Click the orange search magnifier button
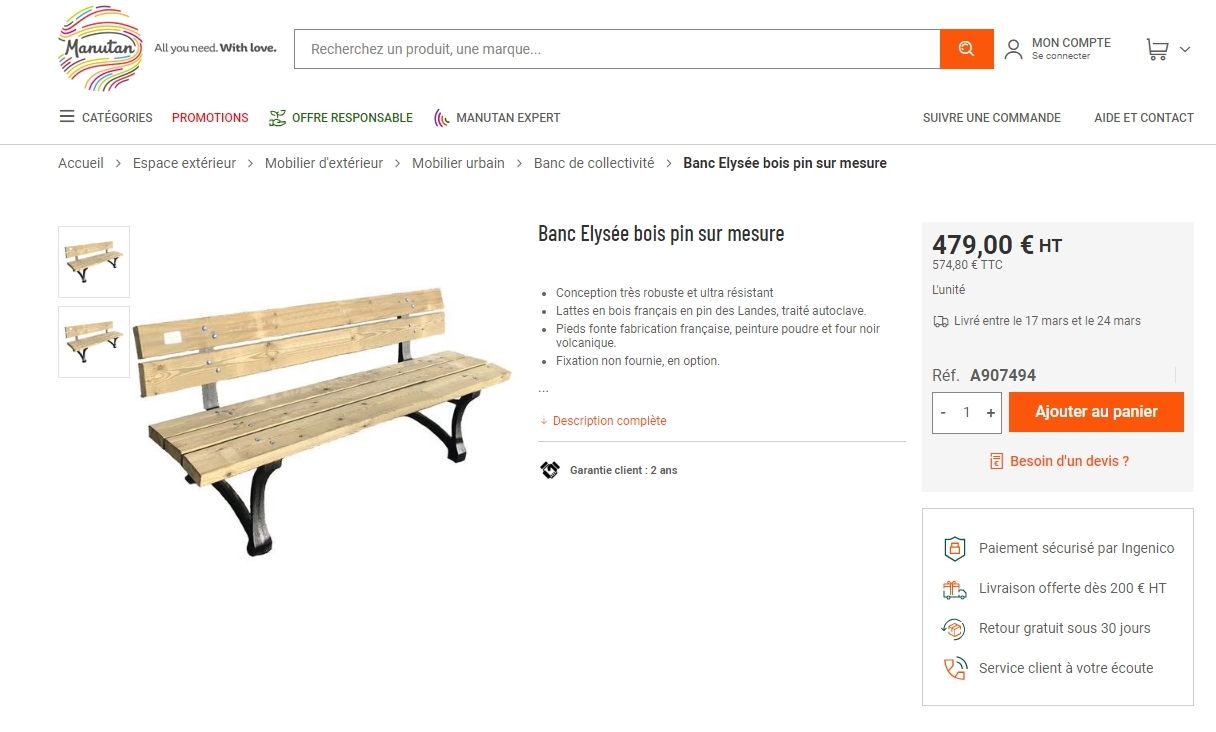1216x732 pixels. tap(966, 49)
